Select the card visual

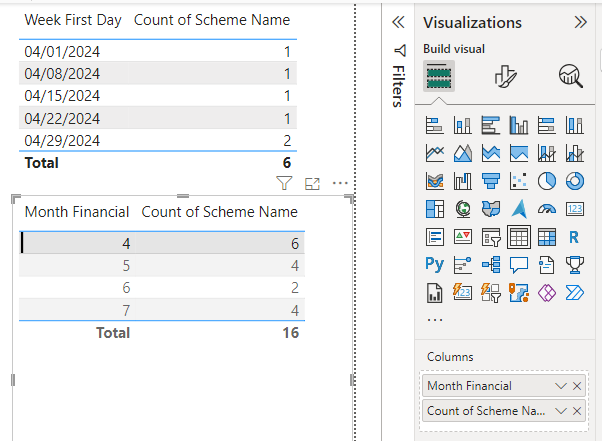point(575,209)
